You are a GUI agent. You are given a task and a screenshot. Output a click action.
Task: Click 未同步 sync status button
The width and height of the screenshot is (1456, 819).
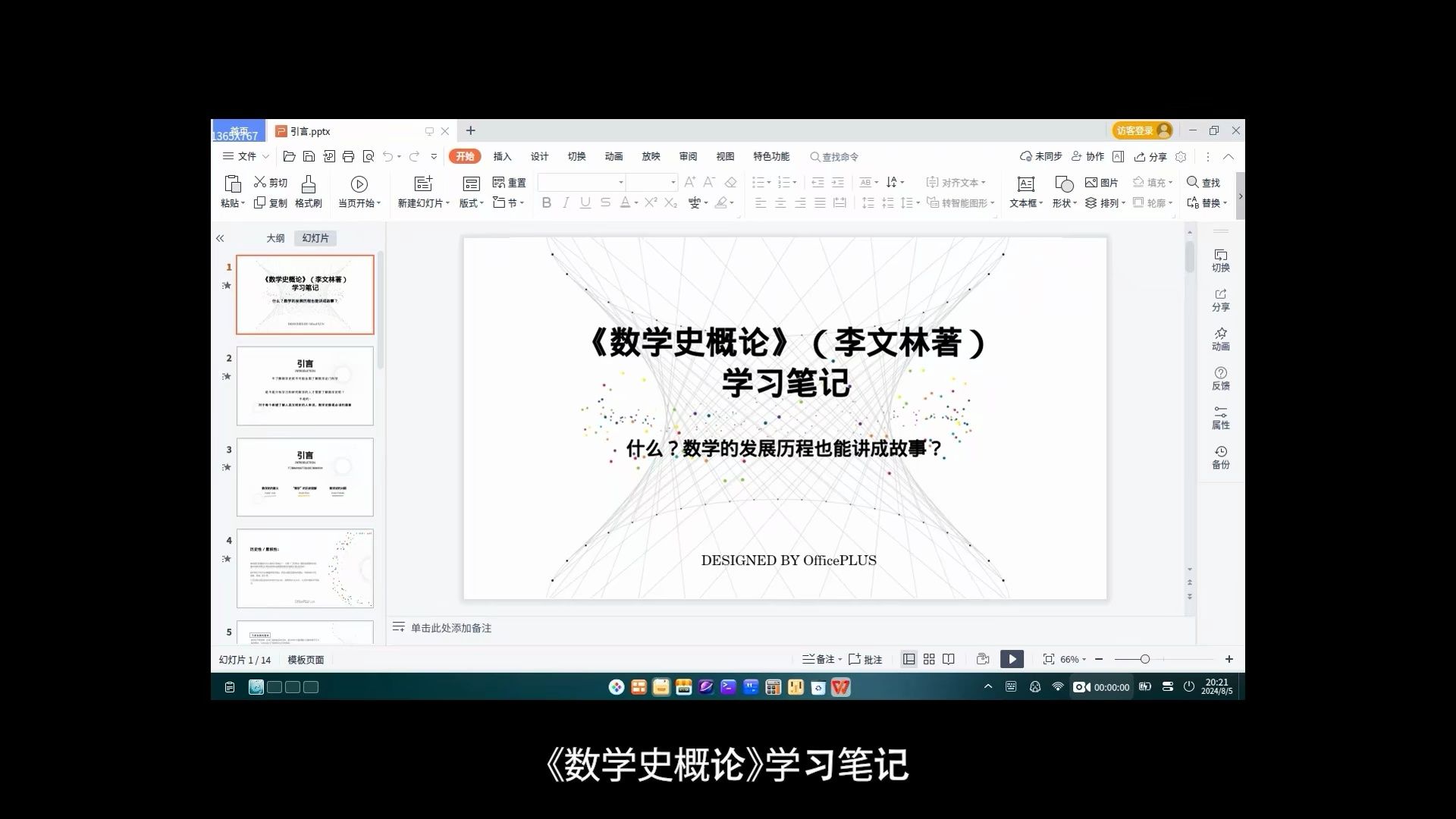1040,157
